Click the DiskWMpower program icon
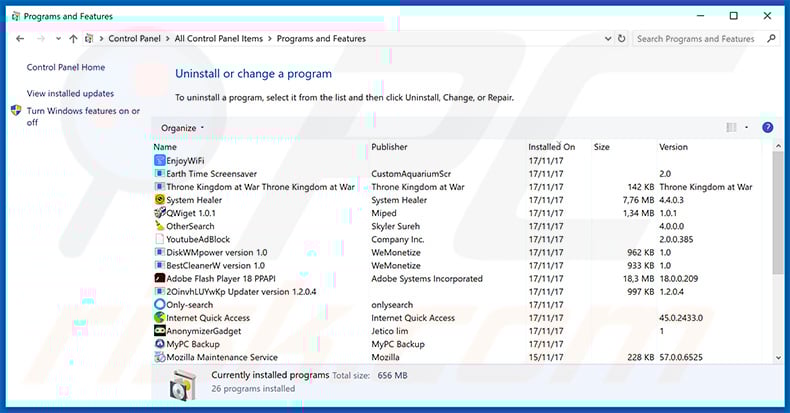This screenshot has height=413, width=790. click(160, 252)
